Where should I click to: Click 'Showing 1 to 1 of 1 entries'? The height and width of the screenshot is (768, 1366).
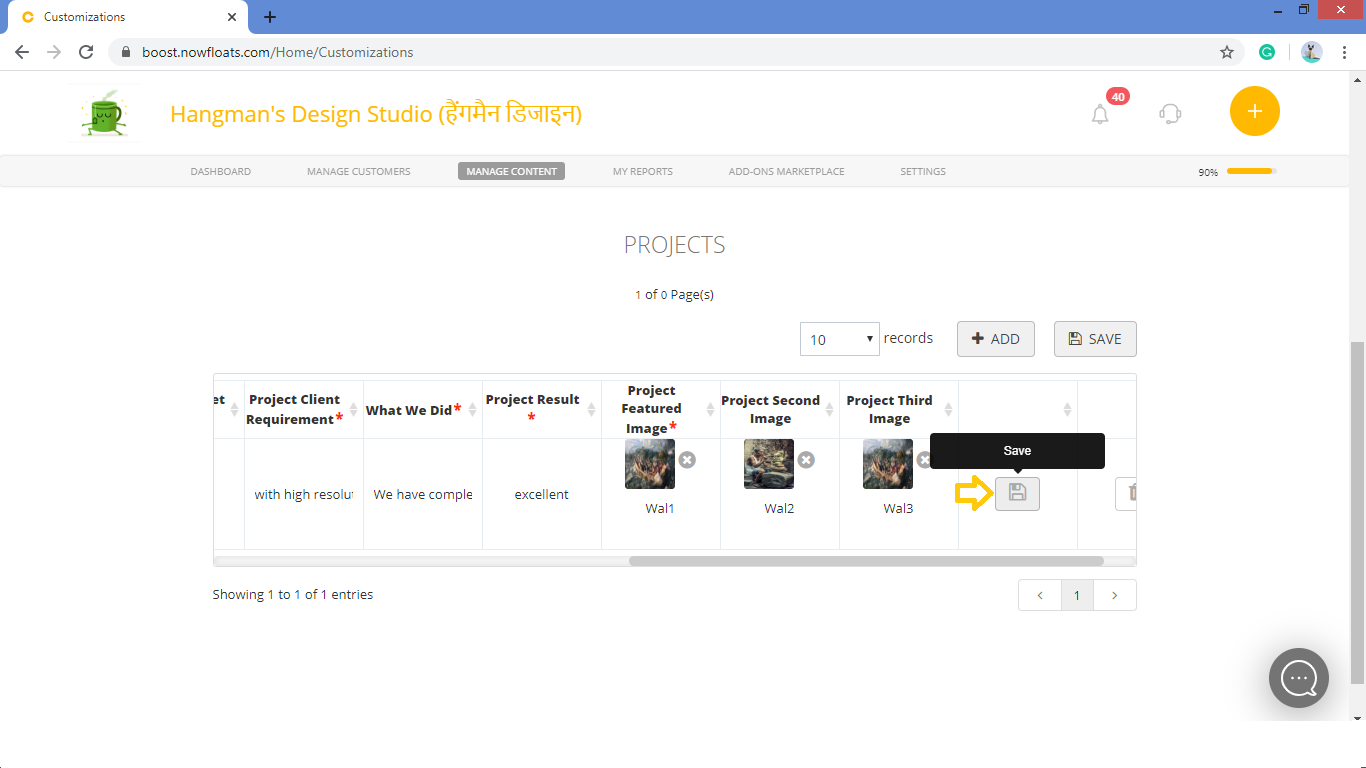point(292,594)
